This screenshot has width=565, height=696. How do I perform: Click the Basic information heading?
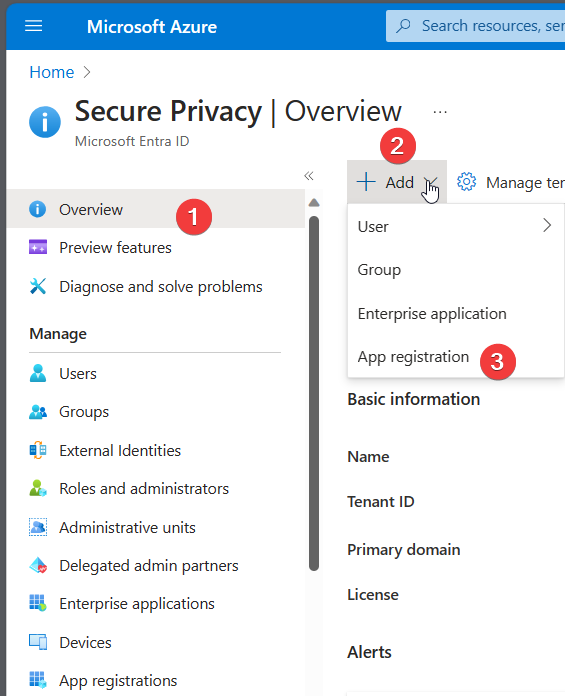[414, 399]
